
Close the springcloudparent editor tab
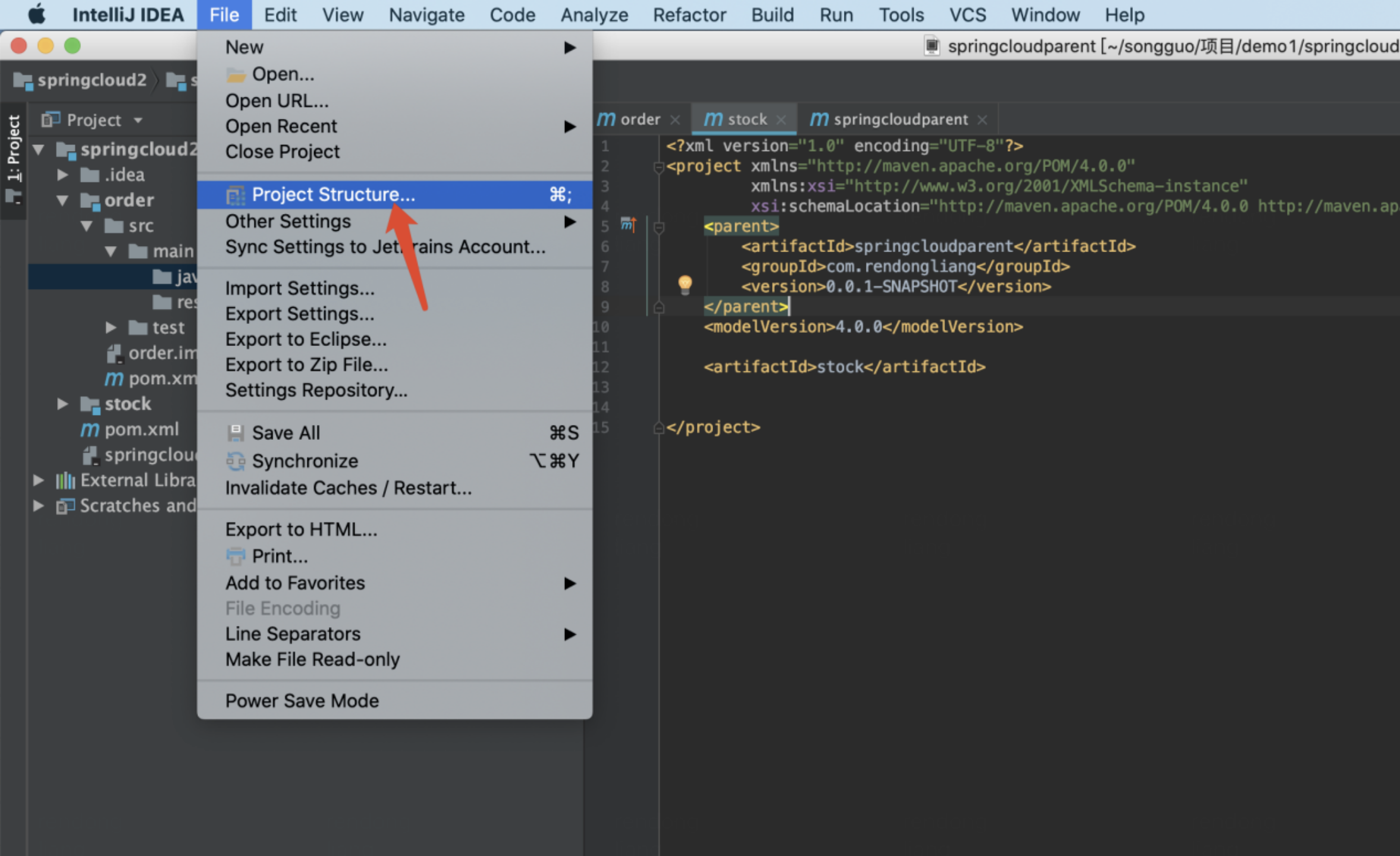[982, 120]
